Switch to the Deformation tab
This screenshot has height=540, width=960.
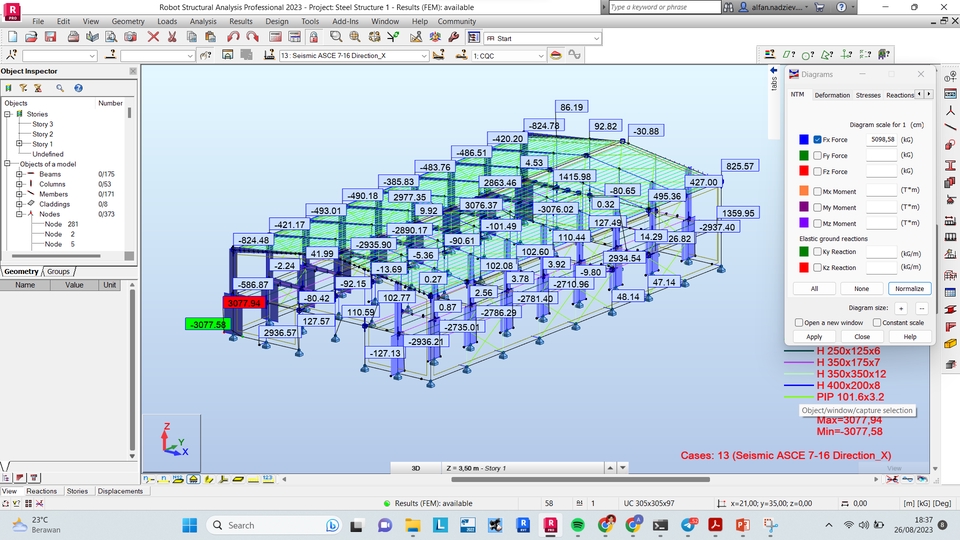pyautogui.click(x=832, y=95)
